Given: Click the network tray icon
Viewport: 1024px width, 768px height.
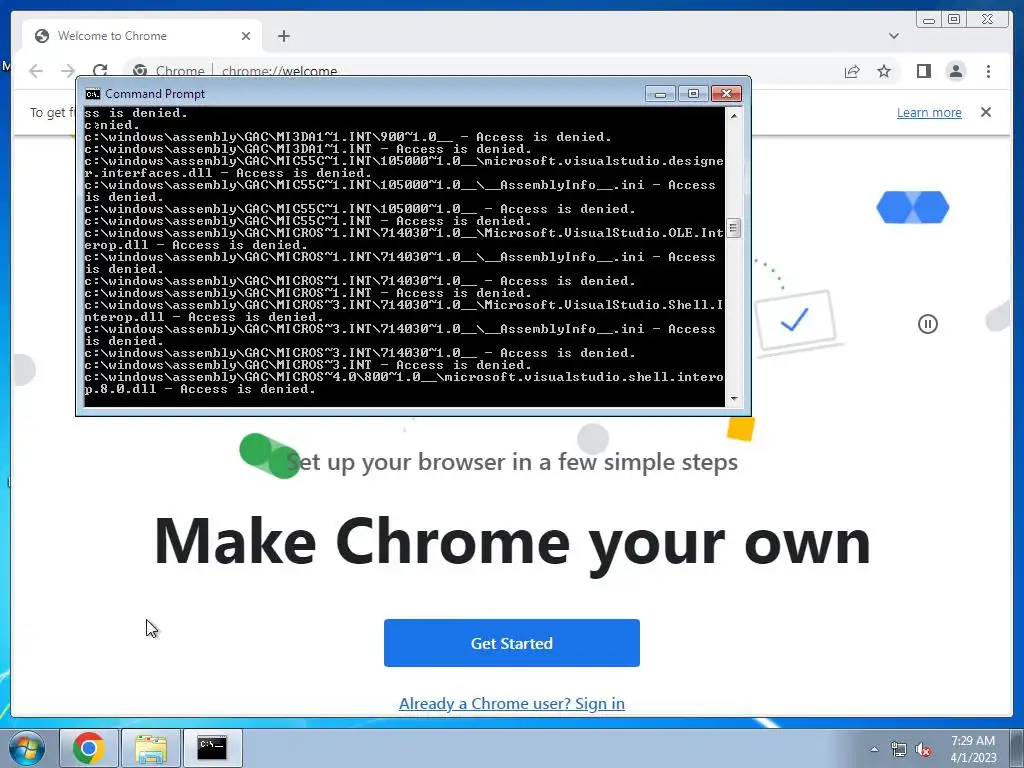Looking at the screenshot, I should point(899,750).
